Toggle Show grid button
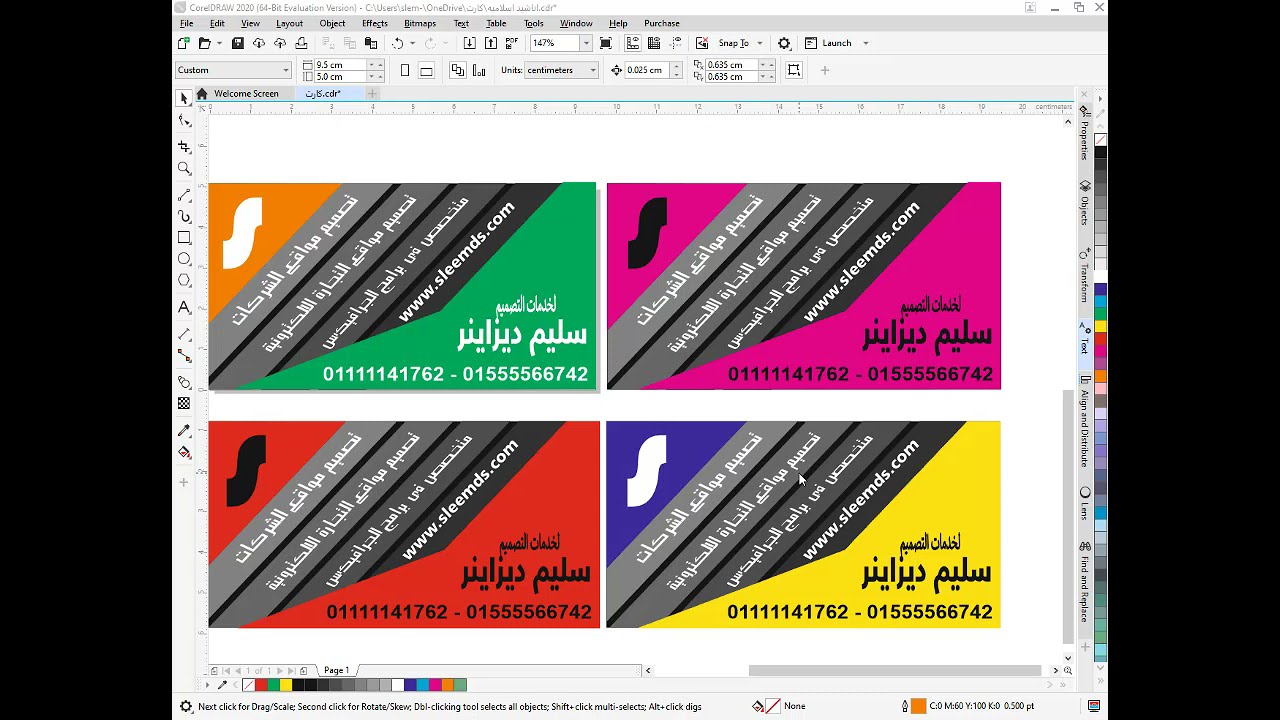The width and height of the screenshot is (1280, 720). point(654,43)
